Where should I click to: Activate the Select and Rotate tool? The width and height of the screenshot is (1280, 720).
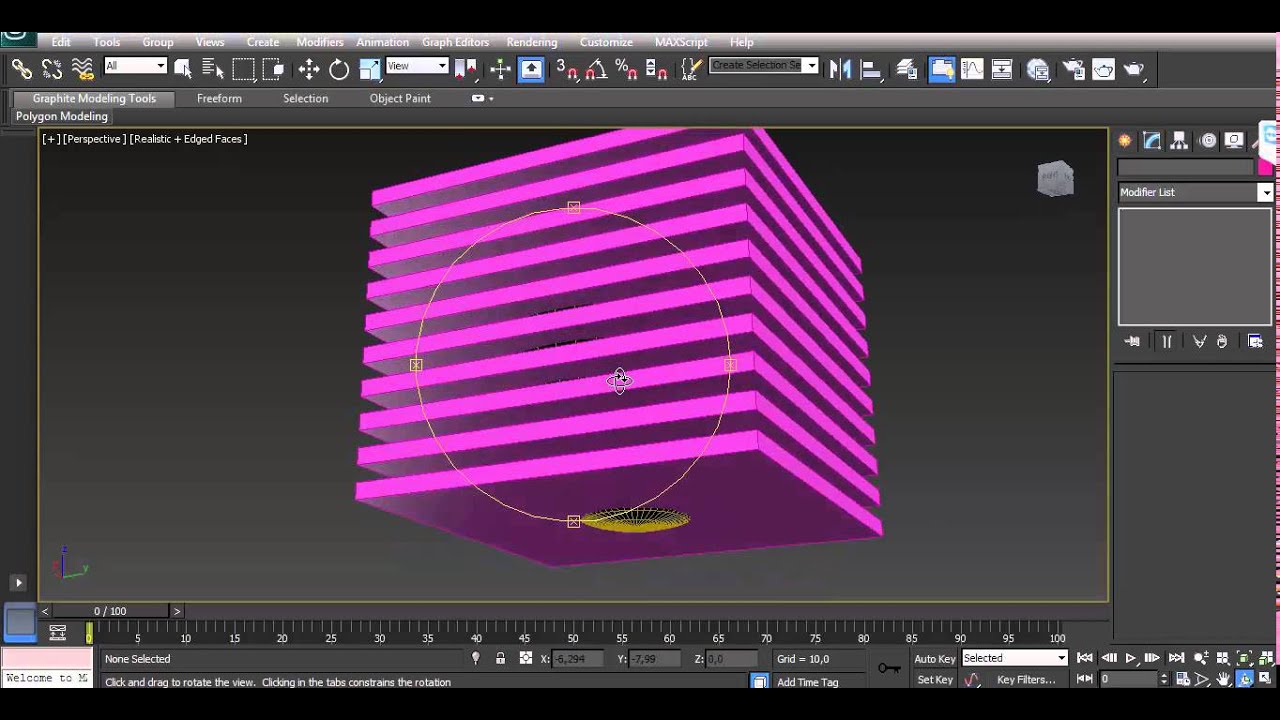(339, 69)
